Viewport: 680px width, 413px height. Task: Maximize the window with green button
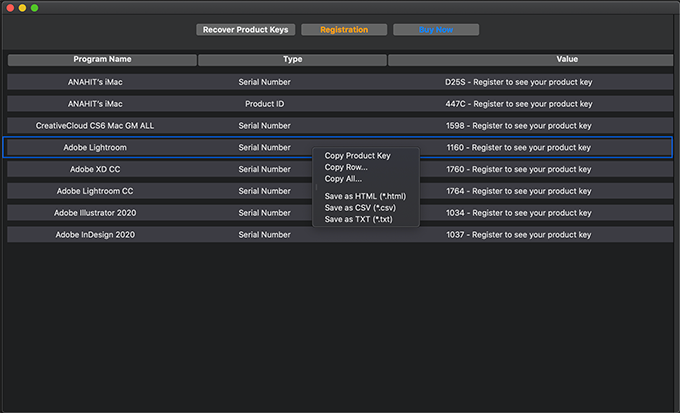click(34, 8)
